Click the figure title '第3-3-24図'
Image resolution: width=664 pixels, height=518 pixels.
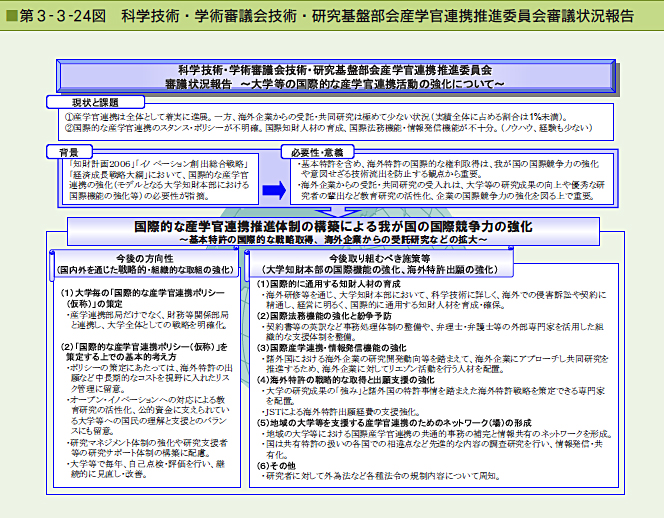tap(63, 16)
